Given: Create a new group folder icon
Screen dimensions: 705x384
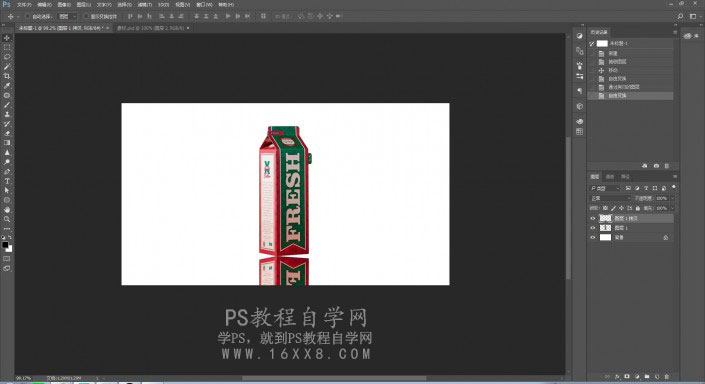Looking at the screenshot, I should 647,376.
